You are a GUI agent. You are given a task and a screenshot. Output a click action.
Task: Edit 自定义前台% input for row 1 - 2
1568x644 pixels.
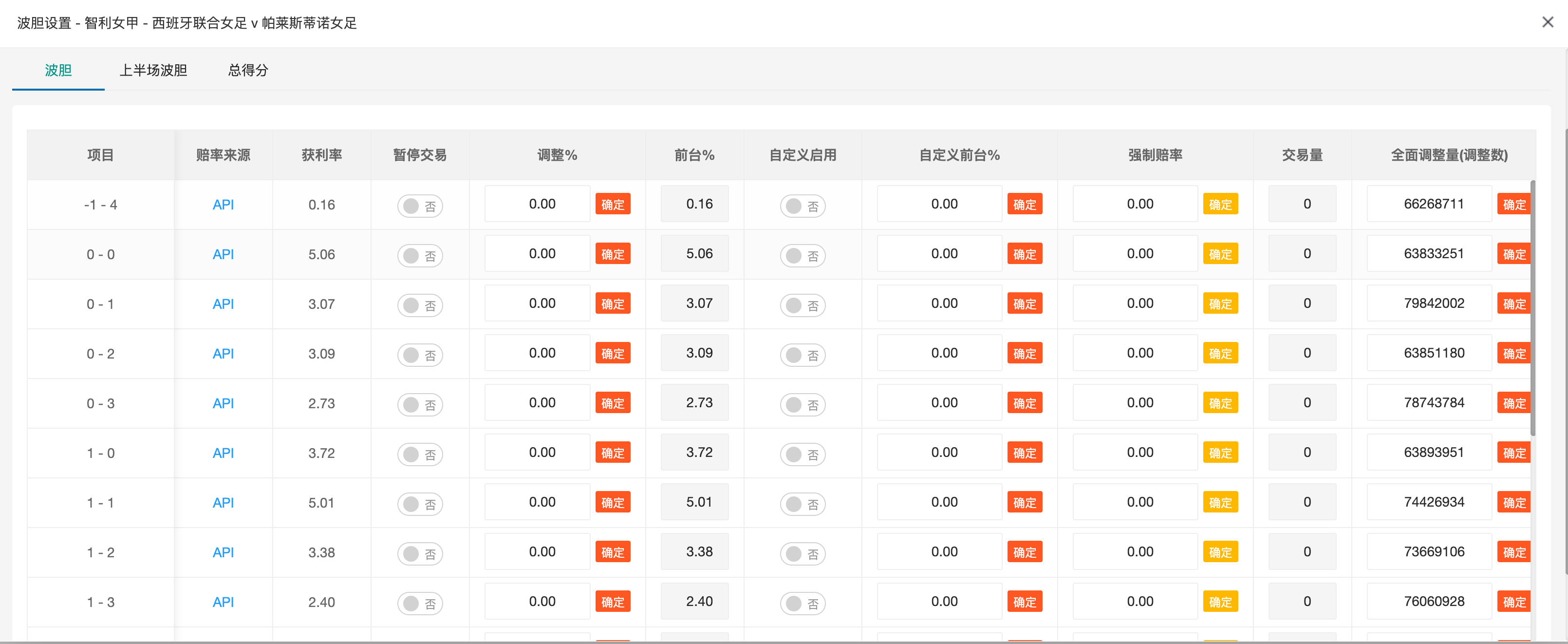click(939, 552)
